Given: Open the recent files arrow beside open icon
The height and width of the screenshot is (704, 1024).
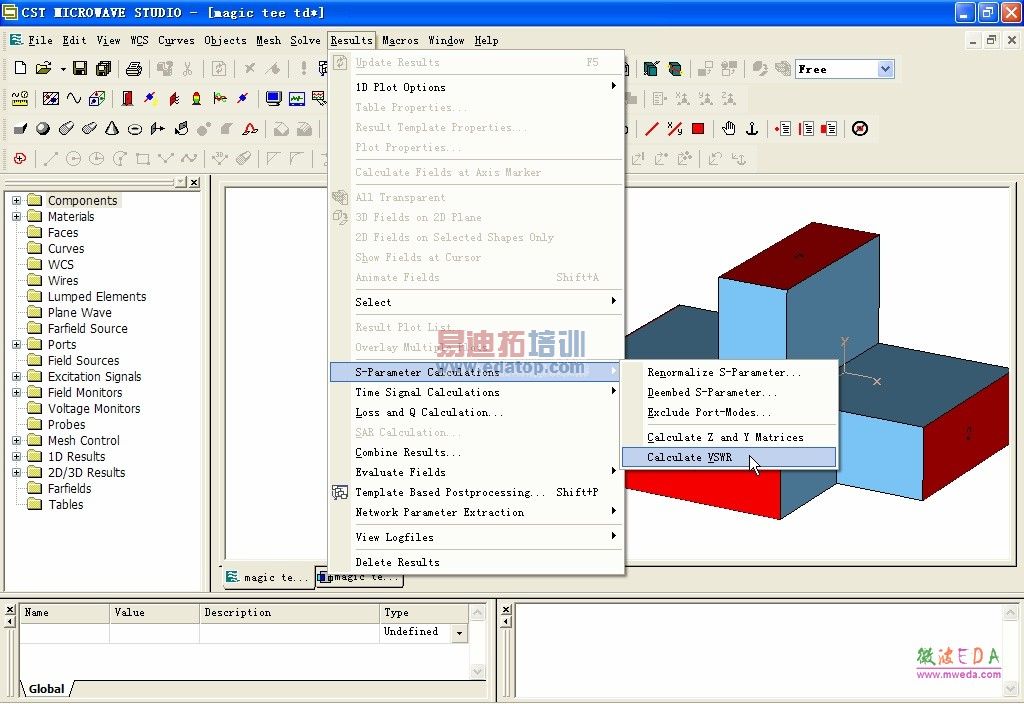Looking at the screenshot, I should click(63, 68).
